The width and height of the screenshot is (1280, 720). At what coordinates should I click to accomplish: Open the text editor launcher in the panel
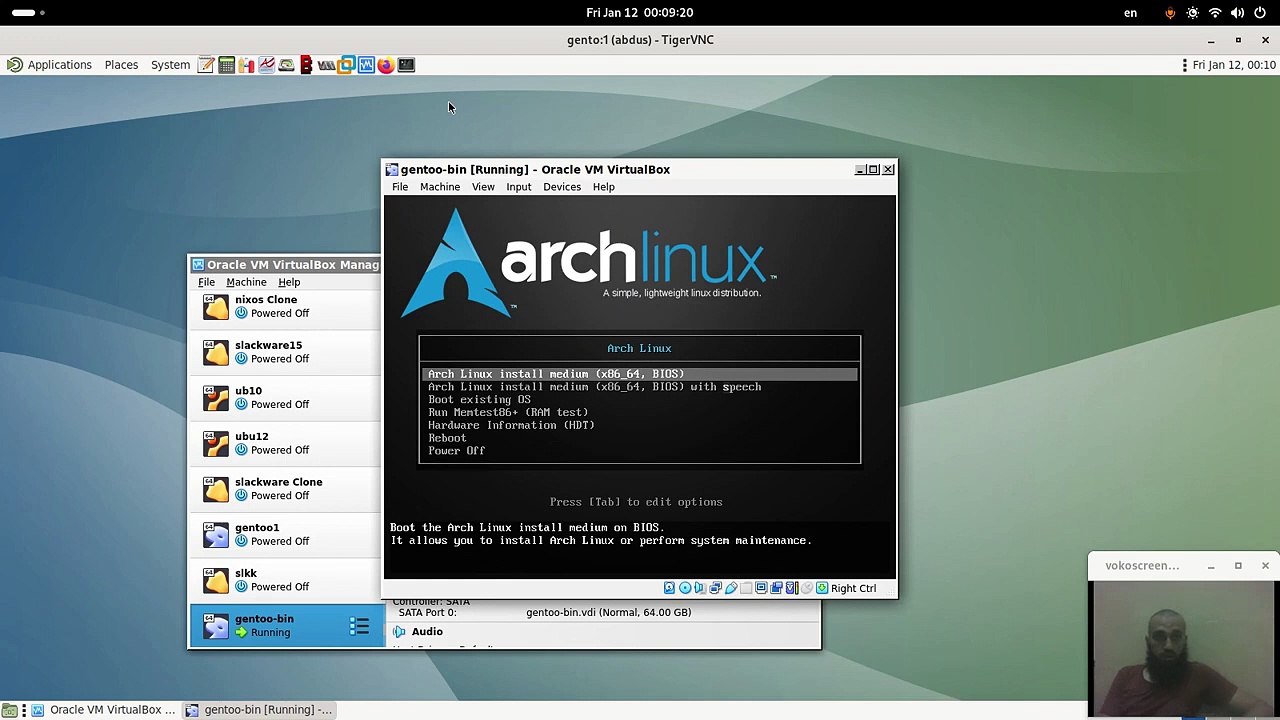click(206, 65)
